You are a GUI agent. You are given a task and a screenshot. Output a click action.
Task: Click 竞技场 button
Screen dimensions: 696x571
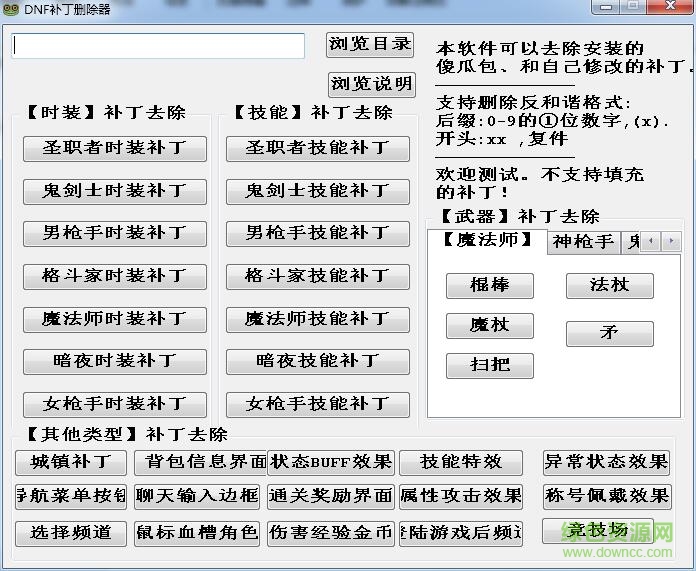point(598,531)
